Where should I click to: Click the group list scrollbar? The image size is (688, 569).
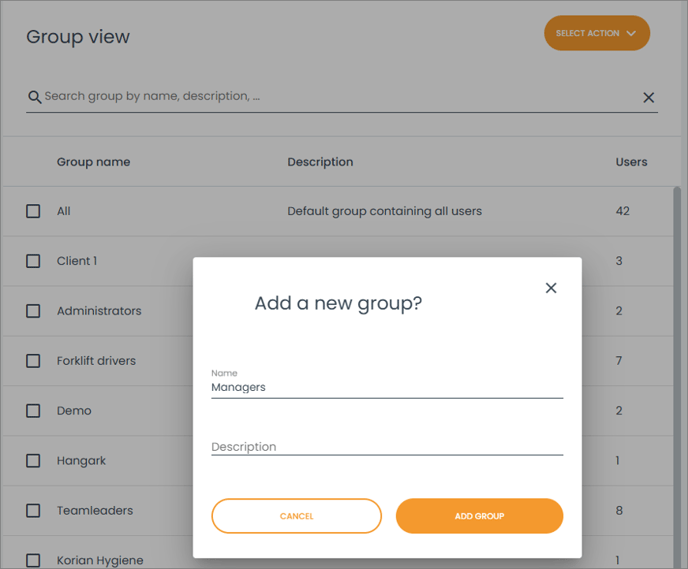tap(677, 377)
